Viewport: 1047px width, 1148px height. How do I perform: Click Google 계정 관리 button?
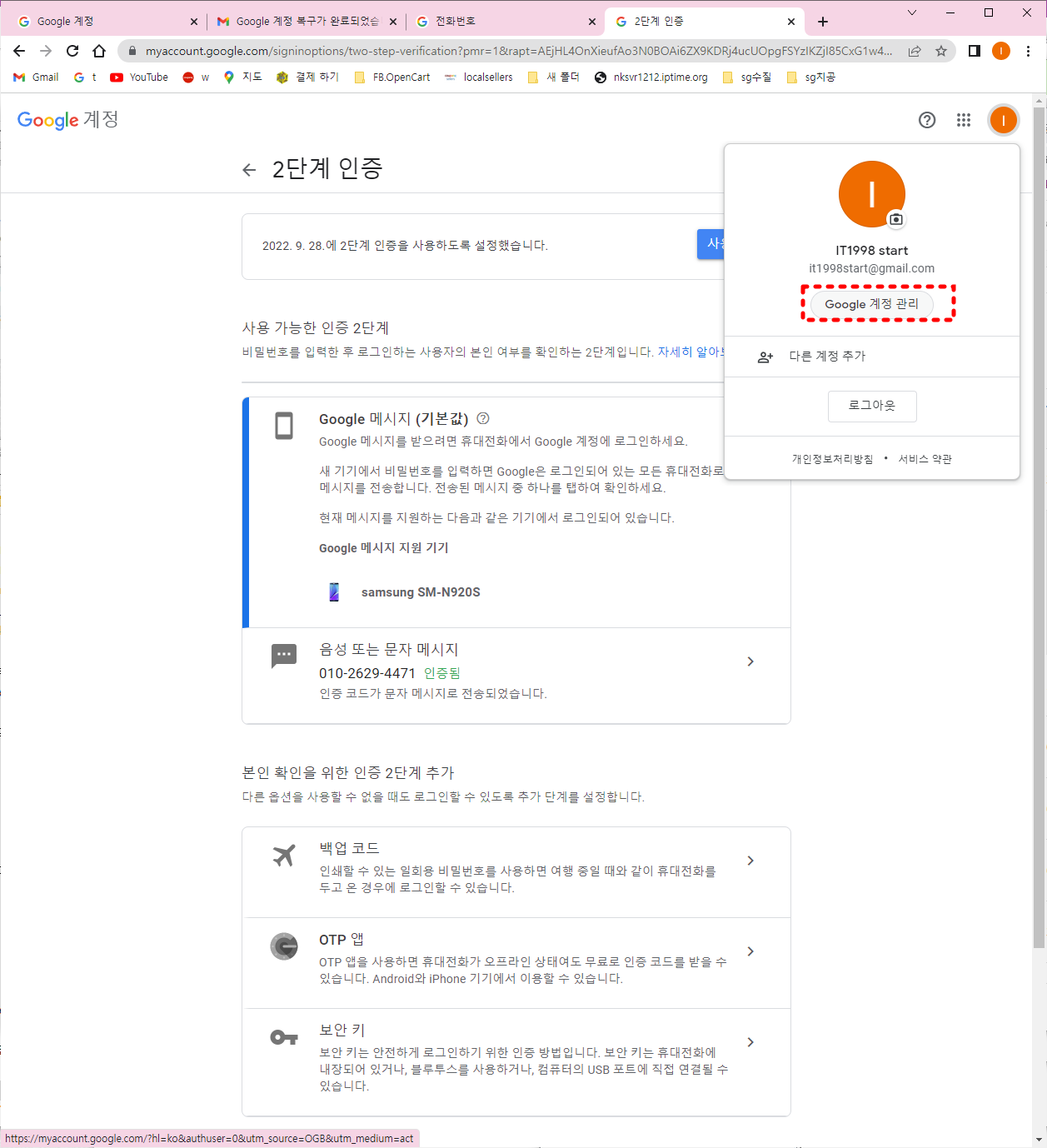(x=872, y=304)
